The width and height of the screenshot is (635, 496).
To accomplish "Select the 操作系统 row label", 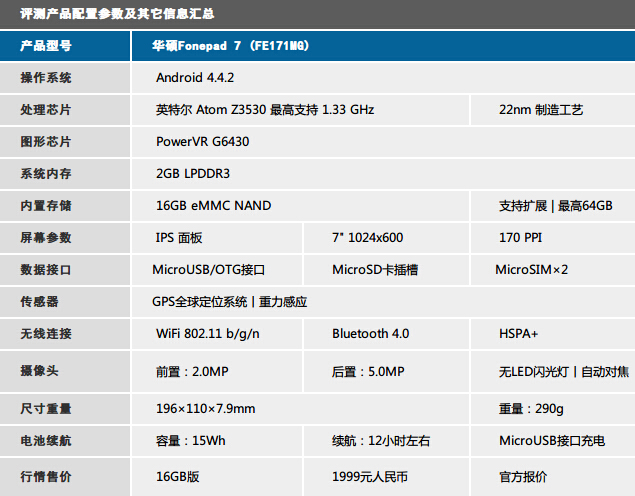I will pos(65,78).
